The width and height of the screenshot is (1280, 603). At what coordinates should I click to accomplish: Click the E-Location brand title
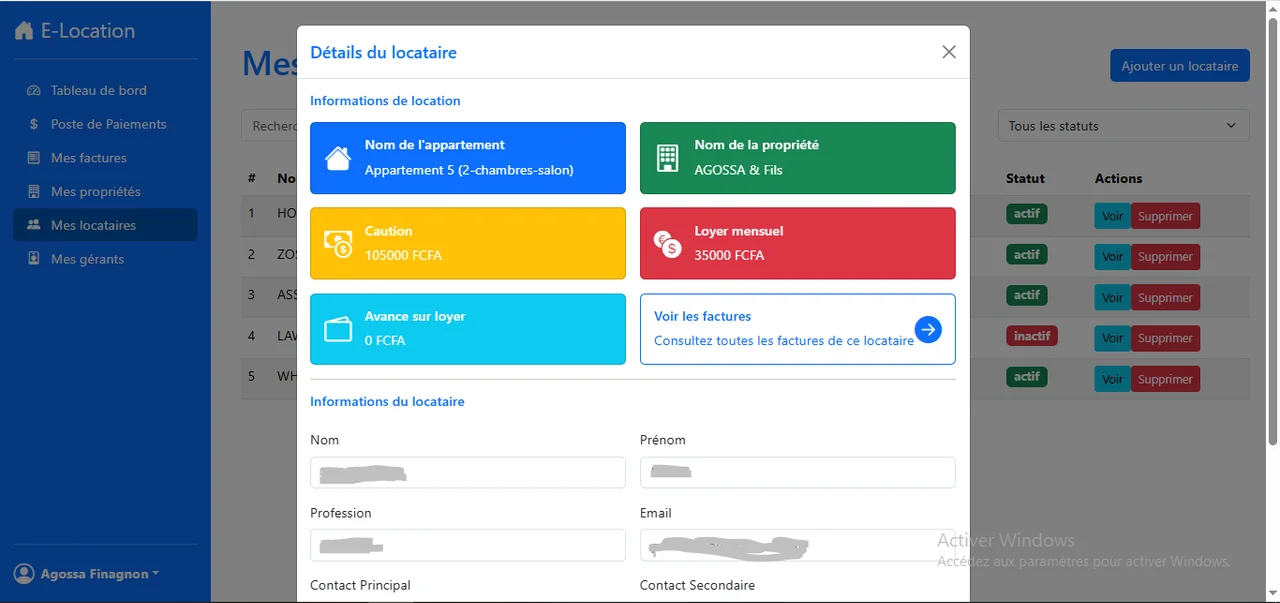click(x=88, y=31)
